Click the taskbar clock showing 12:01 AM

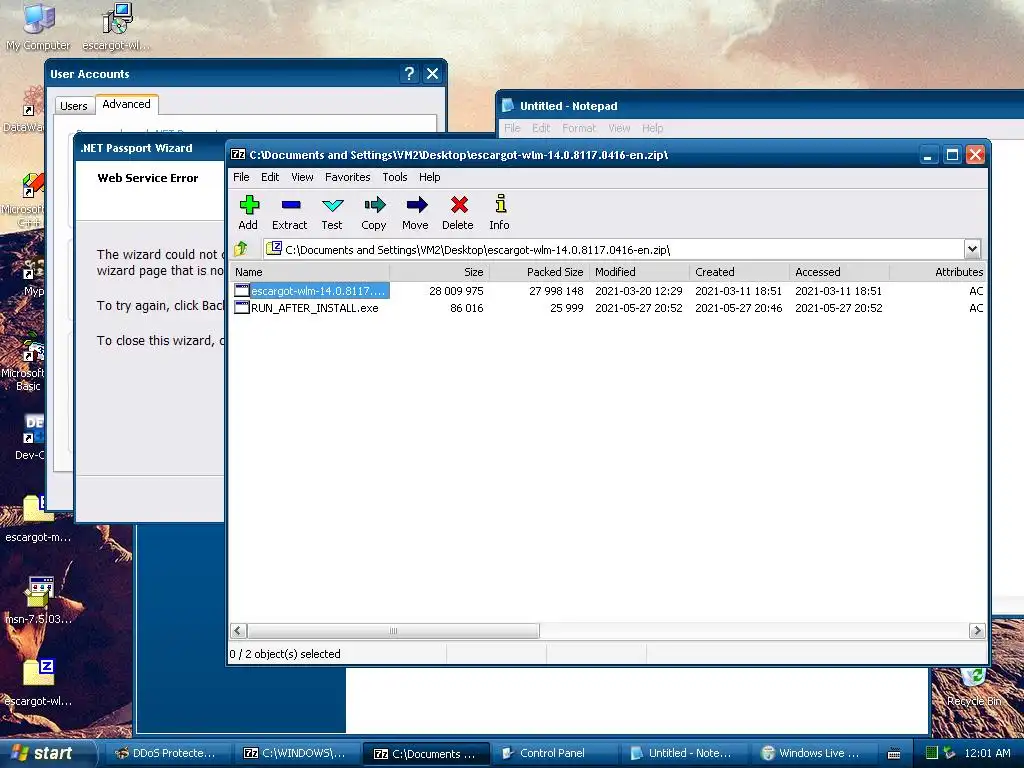987,753
